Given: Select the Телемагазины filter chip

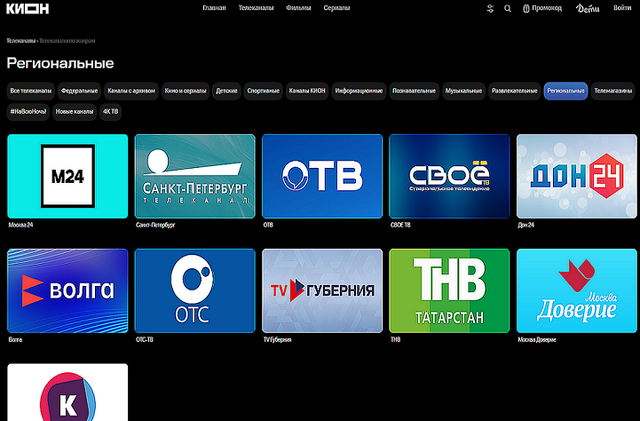Looking at the screenshot, I should (613, 91).
